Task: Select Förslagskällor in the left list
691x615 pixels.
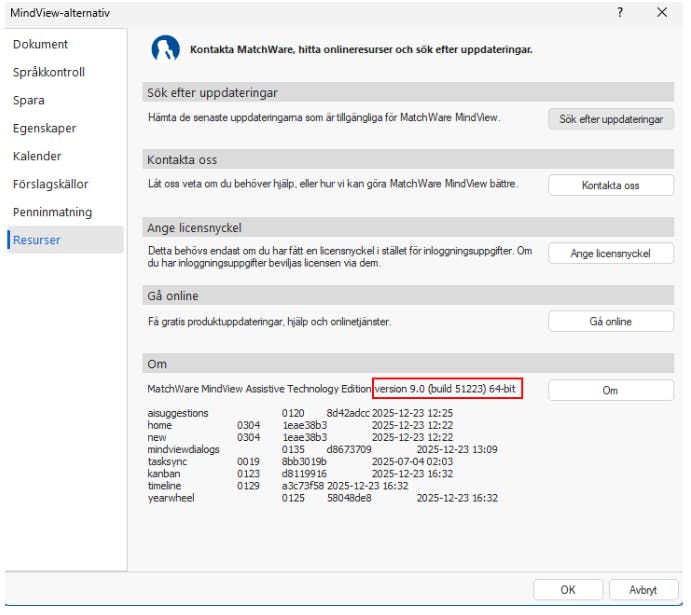Action: click(x=51, y=184)
